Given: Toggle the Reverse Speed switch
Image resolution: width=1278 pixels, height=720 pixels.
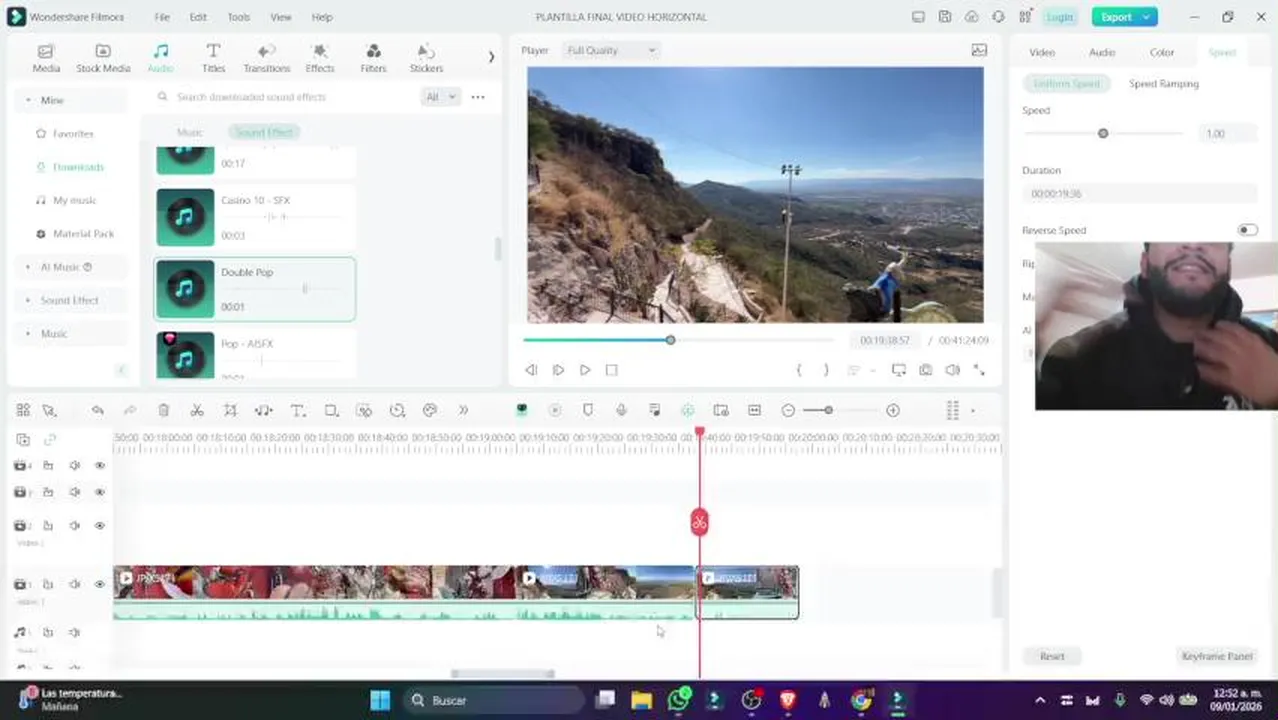Looking at the screenshot, I should [1247, 230].
